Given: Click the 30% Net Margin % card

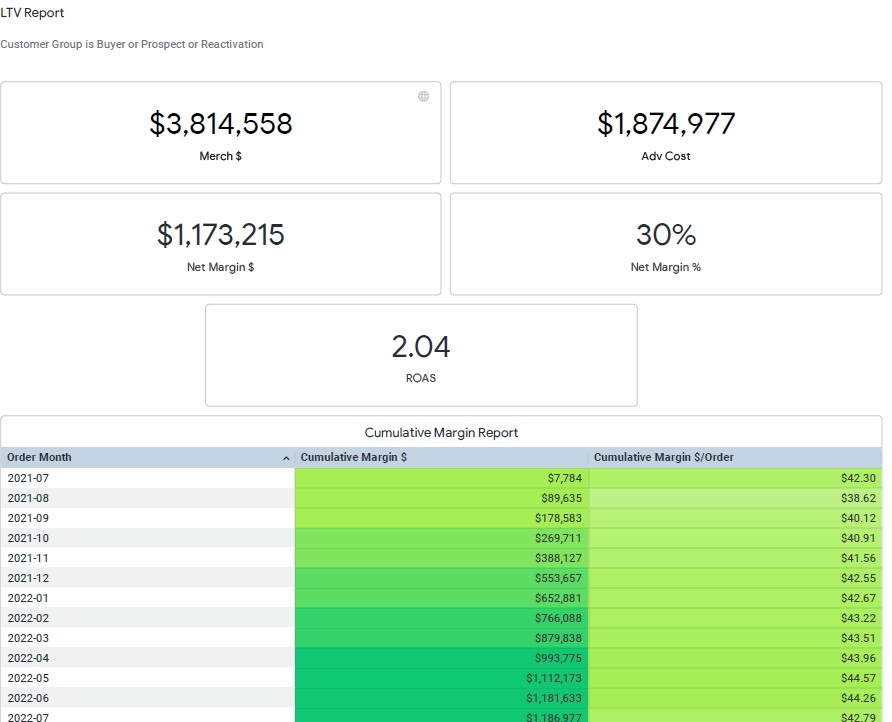Looking at the screenshot, I should (665, 243).
